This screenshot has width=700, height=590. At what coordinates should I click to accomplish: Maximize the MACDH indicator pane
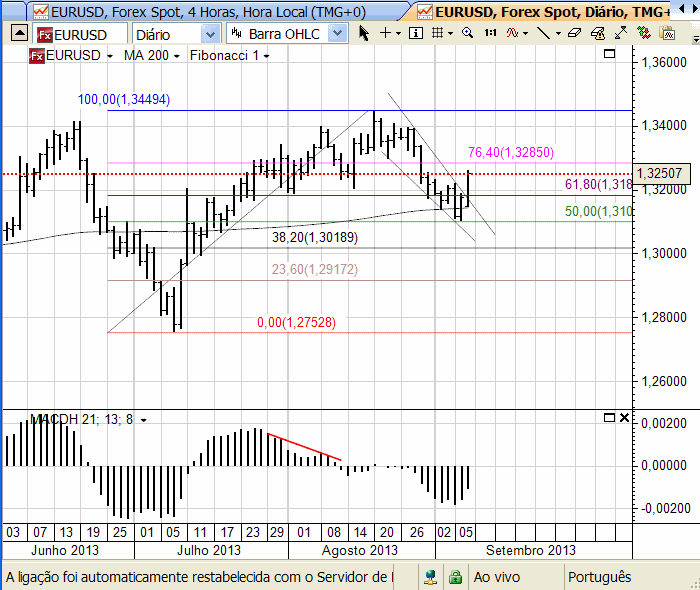[609, 418]
